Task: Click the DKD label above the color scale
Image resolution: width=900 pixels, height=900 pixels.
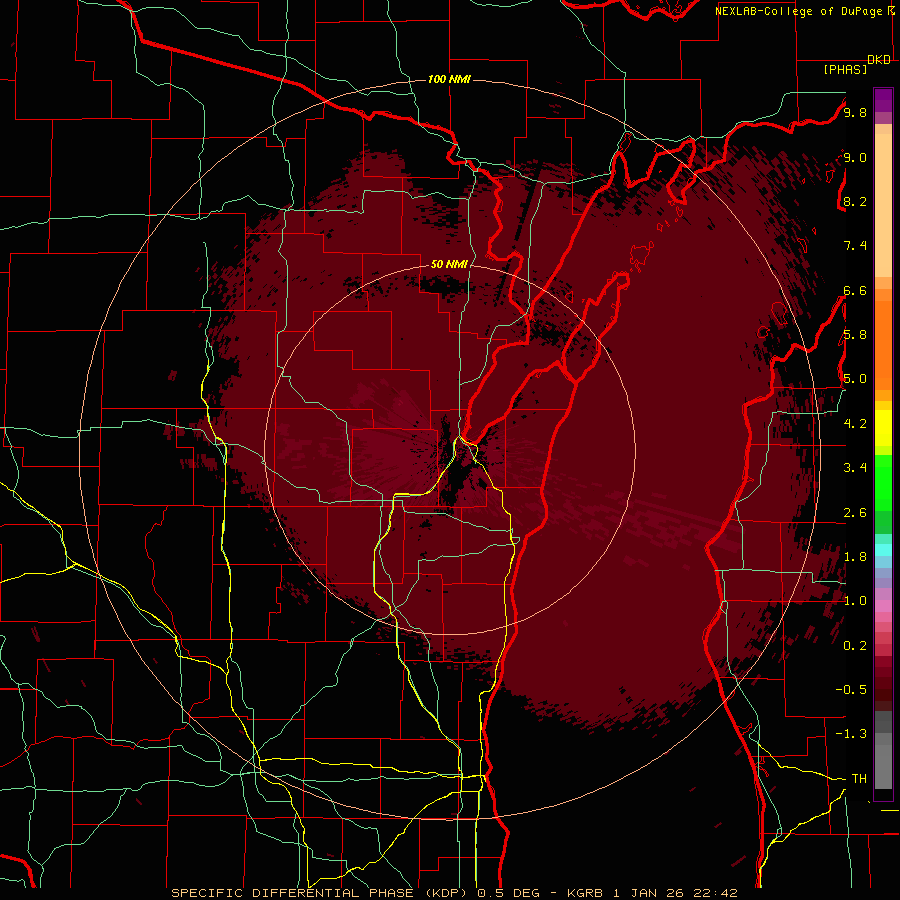Action: tap(878, 60)
